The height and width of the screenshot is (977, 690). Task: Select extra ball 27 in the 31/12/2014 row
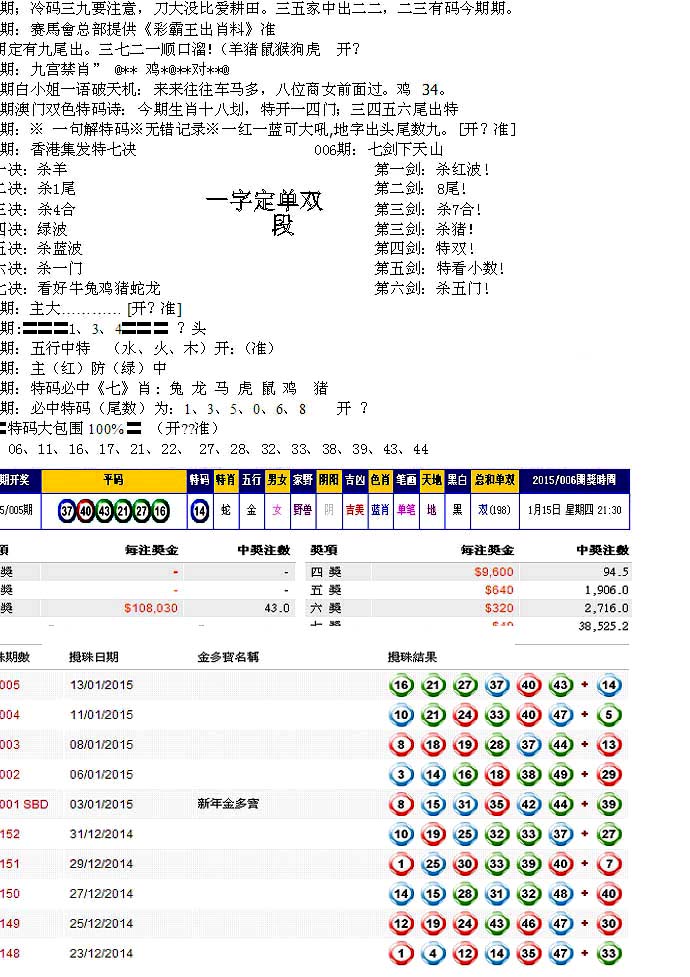click(608, 834)
